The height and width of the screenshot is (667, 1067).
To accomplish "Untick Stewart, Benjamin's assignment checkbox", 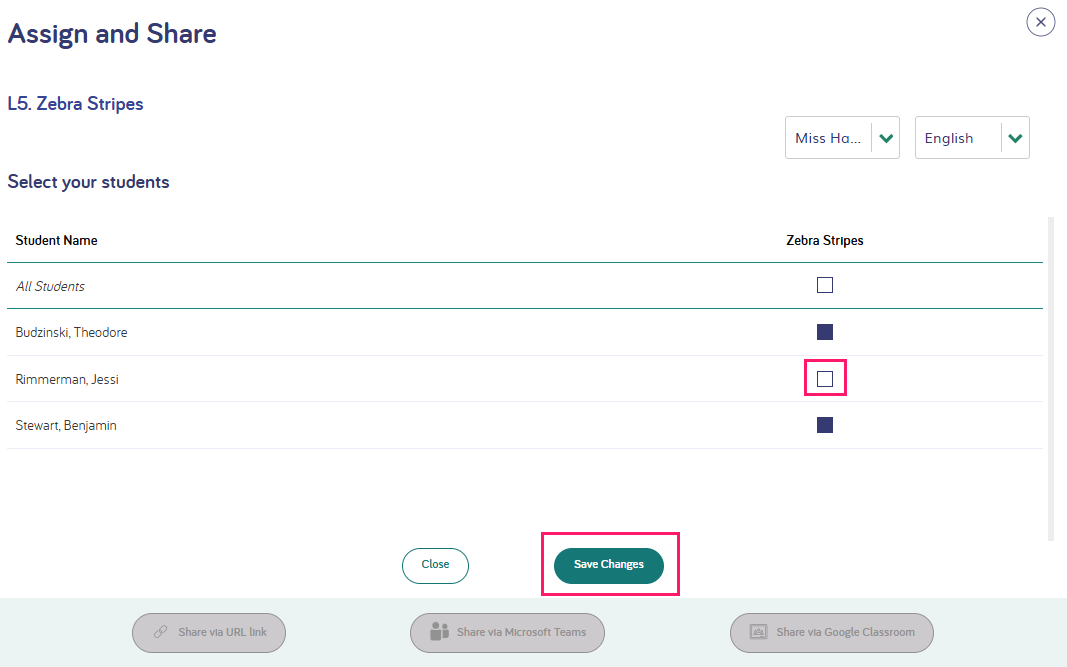I will [x=825, y=425].
